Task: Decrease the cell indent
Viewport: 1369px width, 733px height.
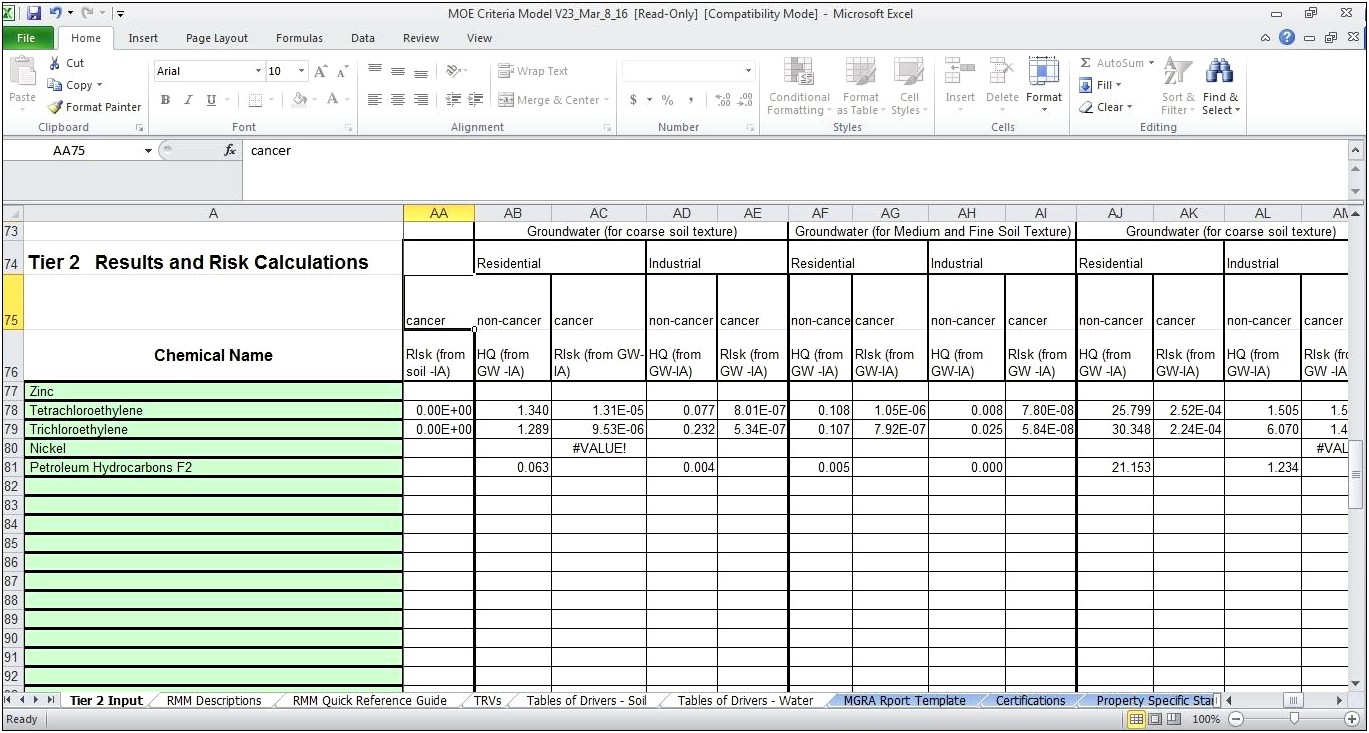Action: pyautogui.click(x=453, y=100)
